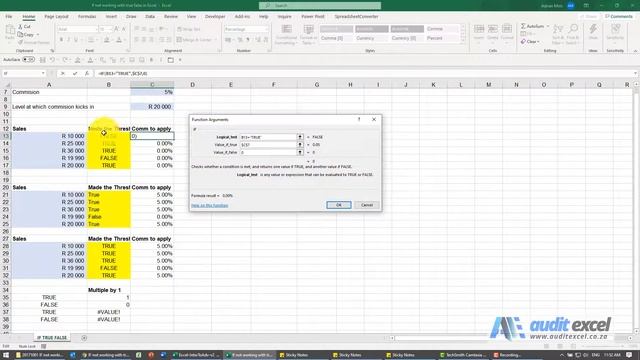Click the Cut icon in Clipboard group
The width and height of the screenshot is (640, 360).
pyautogui.click(x=20, y=27)
